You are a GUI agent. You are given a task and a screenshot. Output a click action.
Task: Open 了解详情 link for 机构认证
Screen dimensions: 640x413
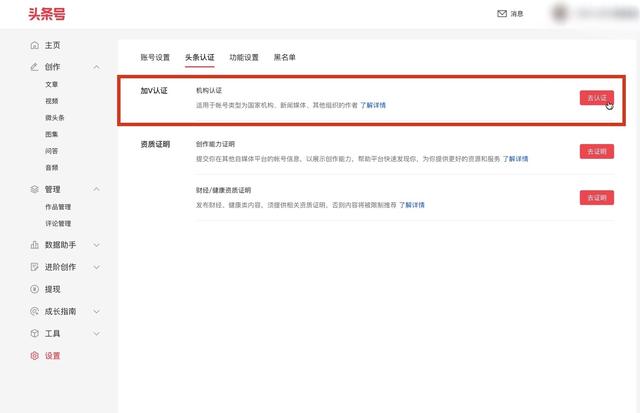point(373,105)
